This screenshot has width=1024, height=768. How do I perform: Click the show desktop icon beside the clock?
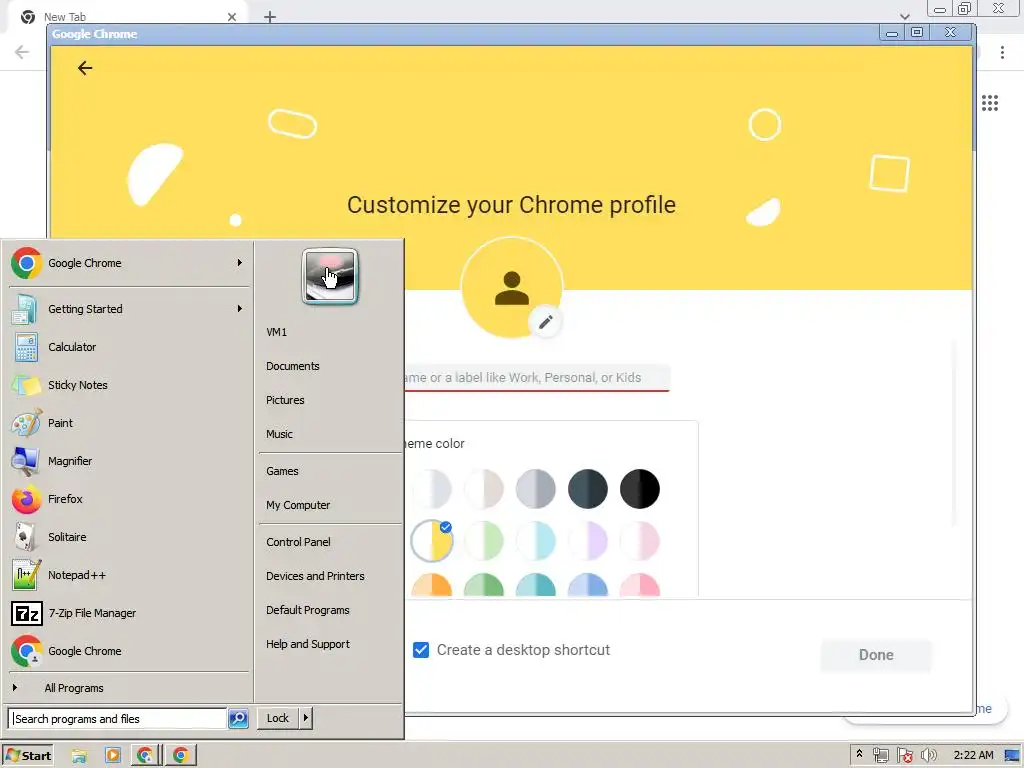(1012, 756)
